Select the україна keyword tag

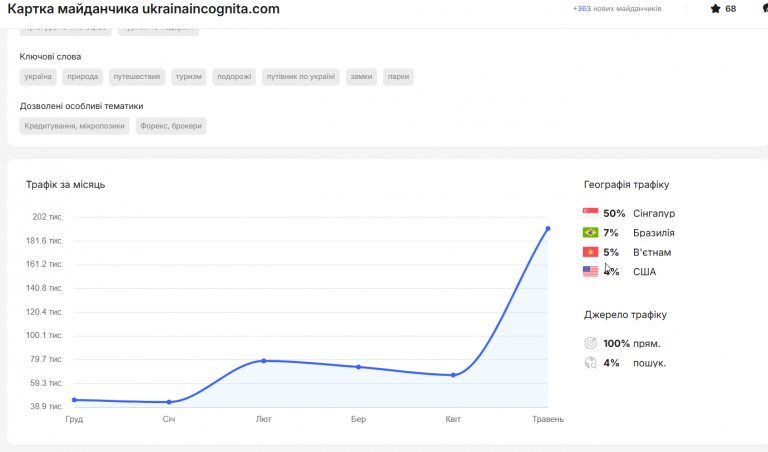pyautogui.click(x=38, y=76)
